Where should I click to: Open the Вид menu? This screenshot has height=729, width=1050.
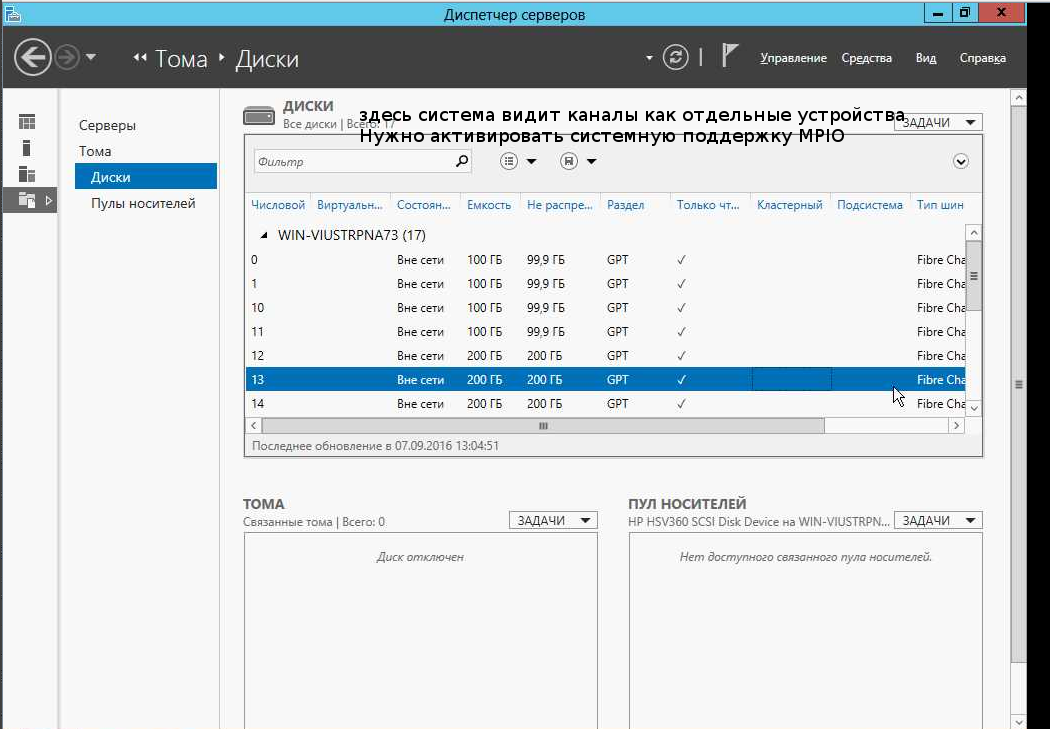pyautogui.click(x=925, y=58)
